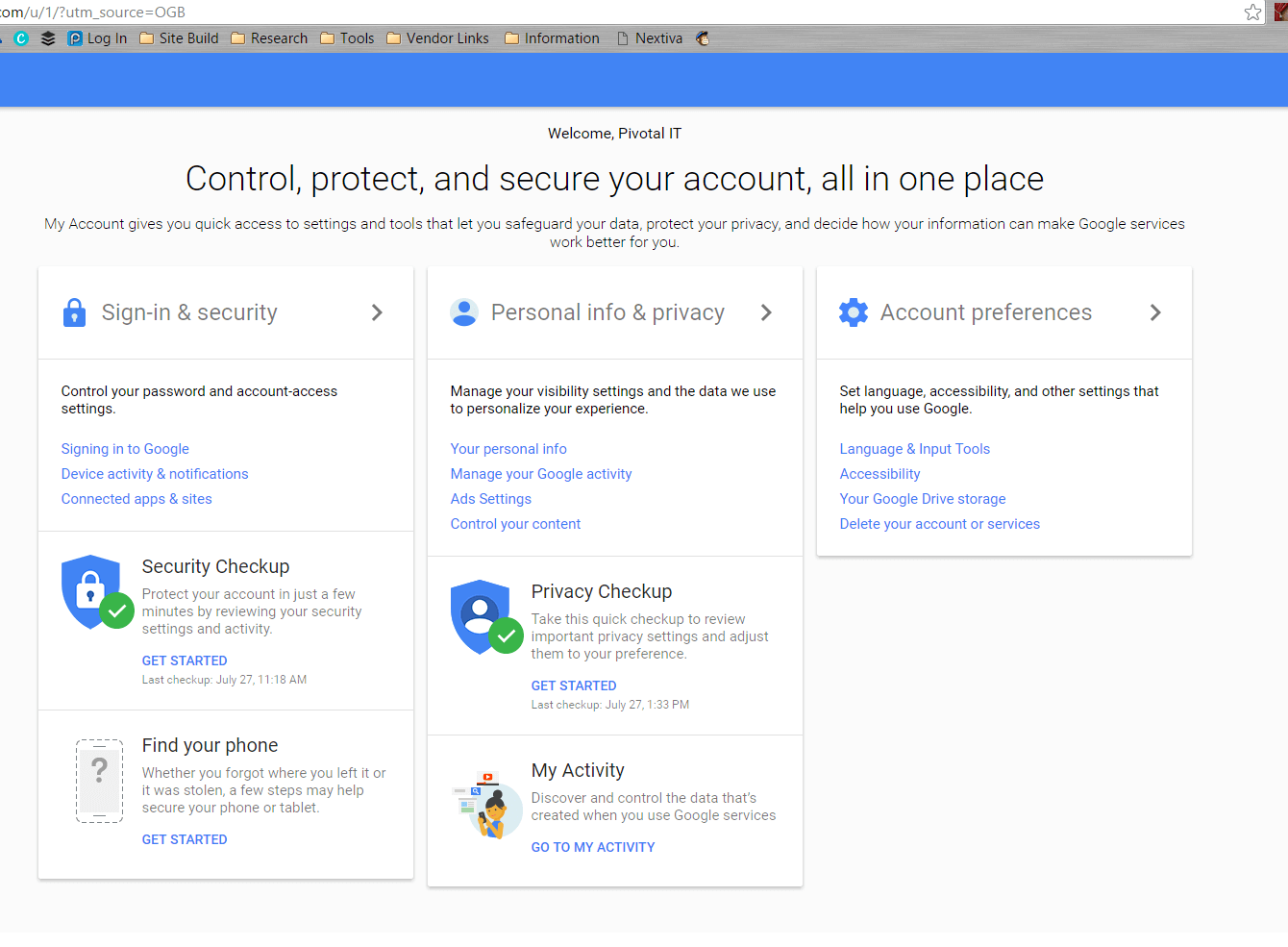Open the stacked layers bookmark icon
Viewport: 1288px width, 947px height.
click(48, 38)
